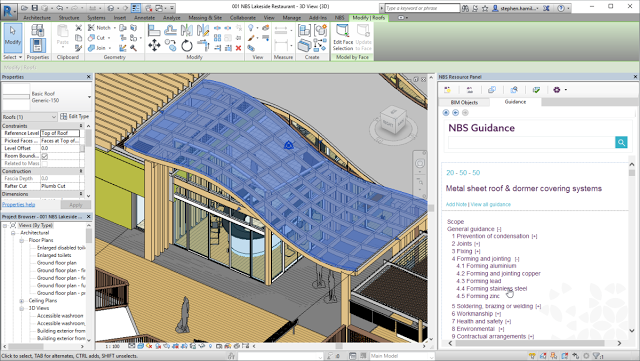
Task: Open the Massing & Site ribbon tab
Action: pyautogui.click(x=205, y=18)
